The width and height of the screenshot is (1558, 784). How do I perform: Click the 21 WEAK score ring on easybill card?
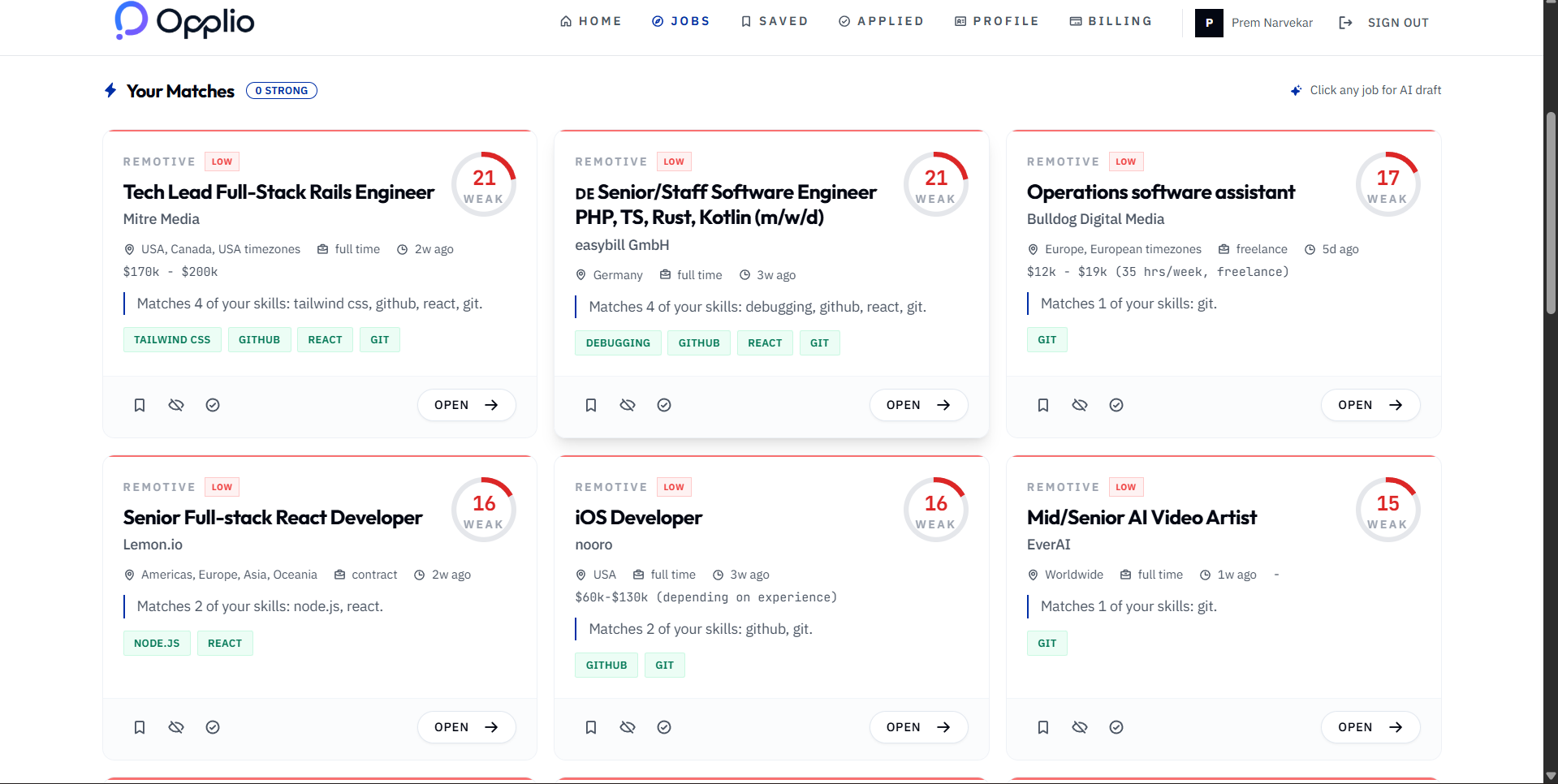point(936,184)
